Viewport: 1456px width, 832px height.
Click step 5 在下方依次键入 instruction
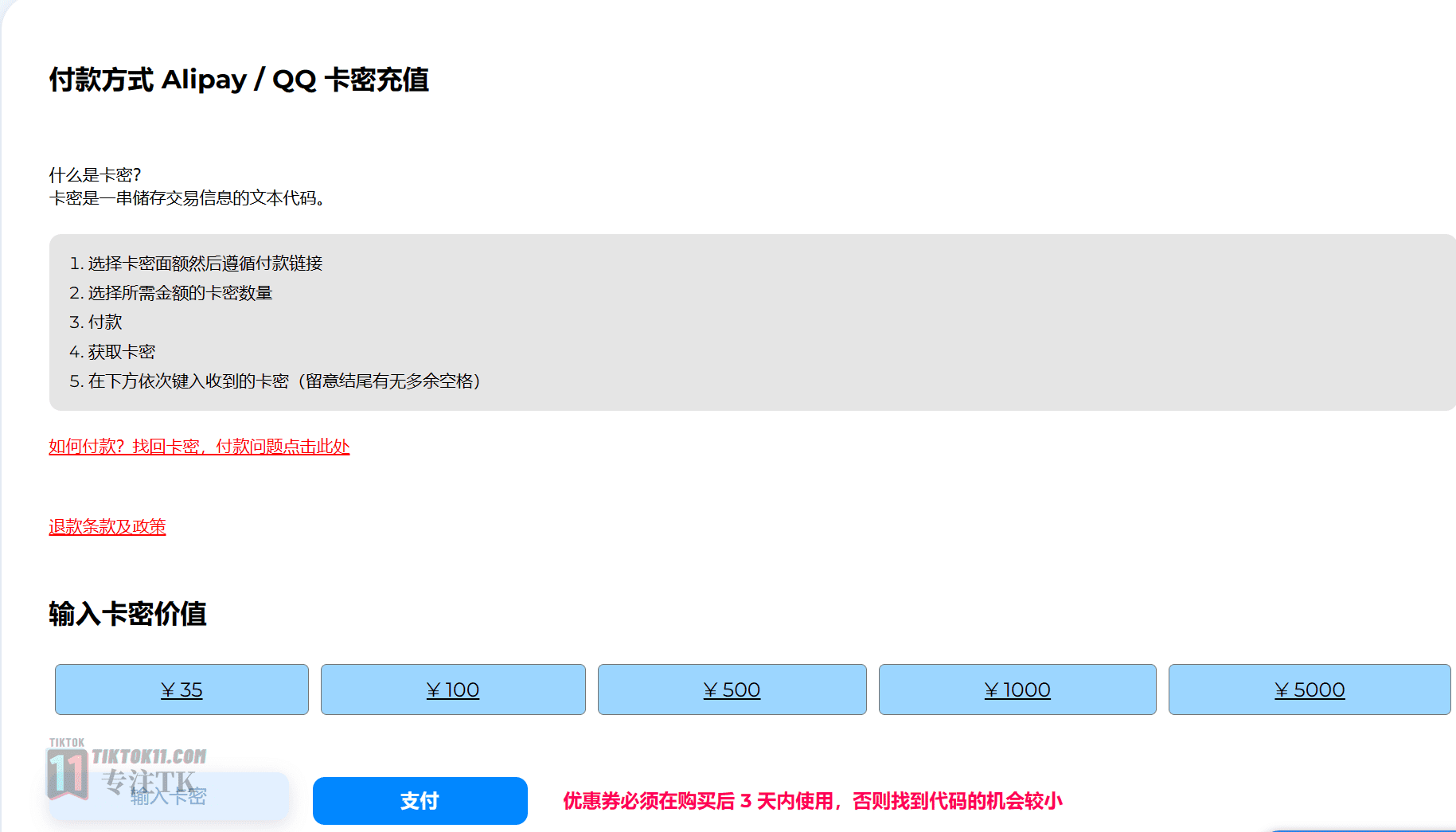coord(275,381)
